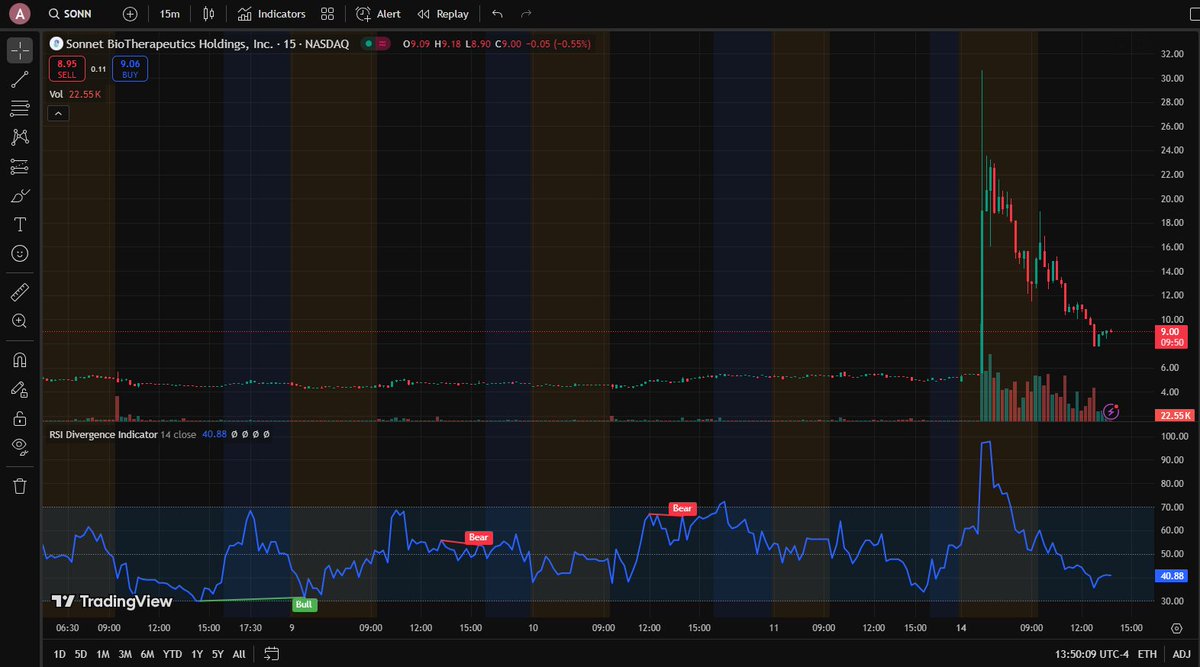Click the Bull divergence label
The height and width of the screenshot is (667, 1200).
304,605
